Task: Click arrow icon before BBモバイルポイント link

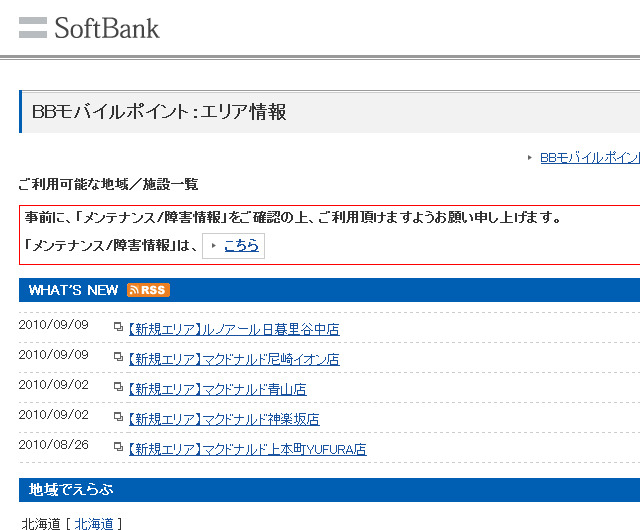Action: point(529,157)
